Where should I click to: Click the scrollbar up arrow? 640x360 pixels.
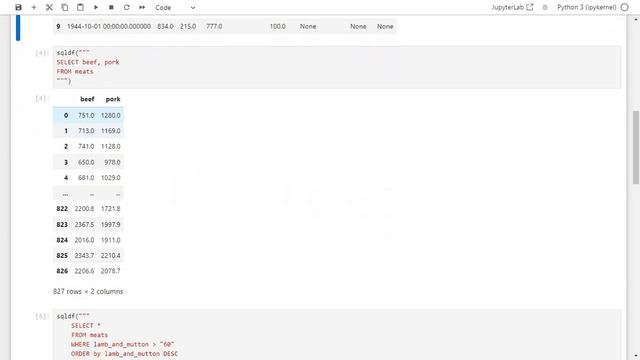636,19
